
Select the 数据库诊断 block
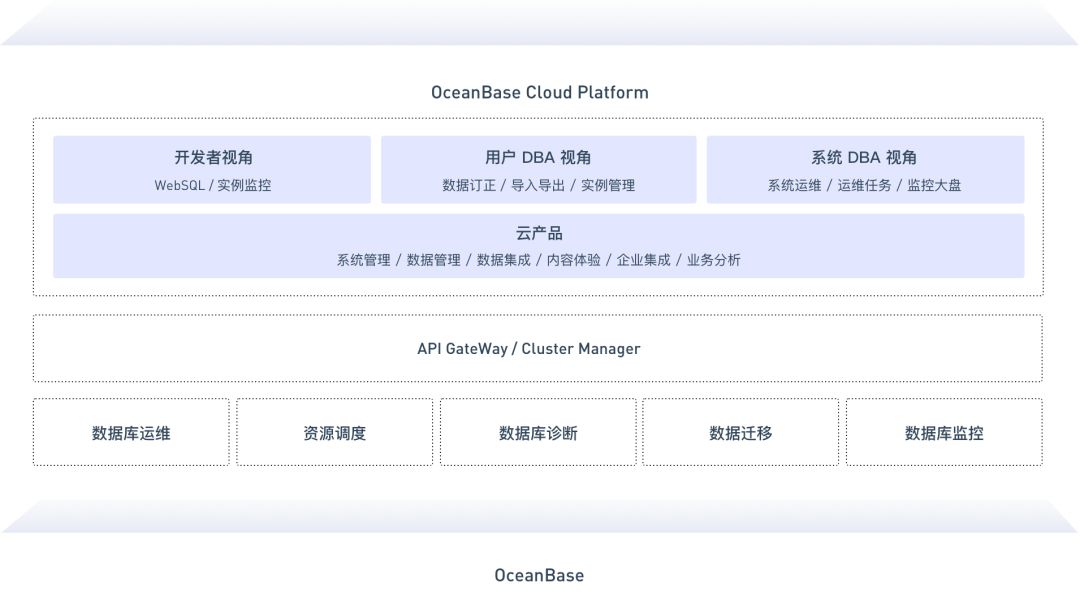coord(538,432)
